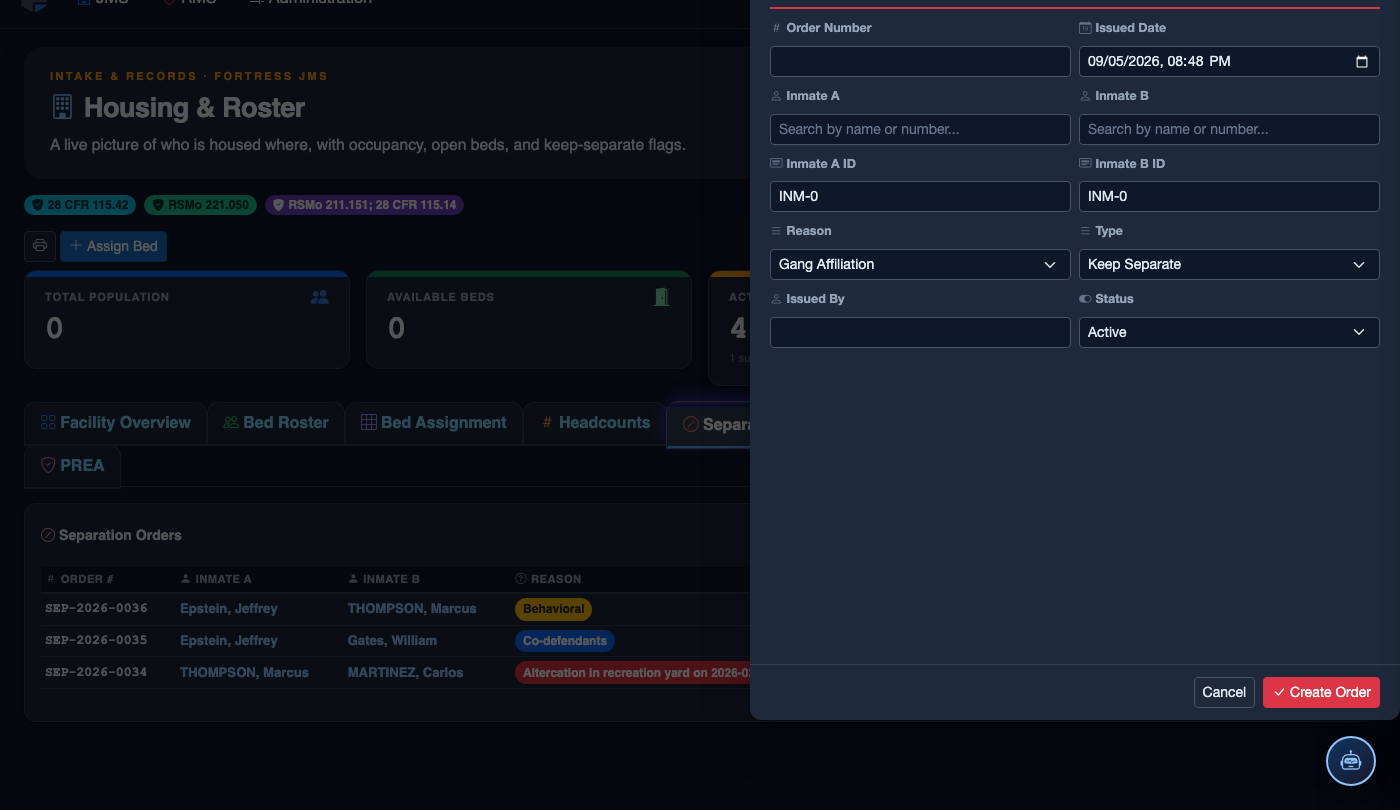The width and height of the screenshot is (1400, 810).
Task: Click Gates, William in Inmate B column
Action: point(392,640)
